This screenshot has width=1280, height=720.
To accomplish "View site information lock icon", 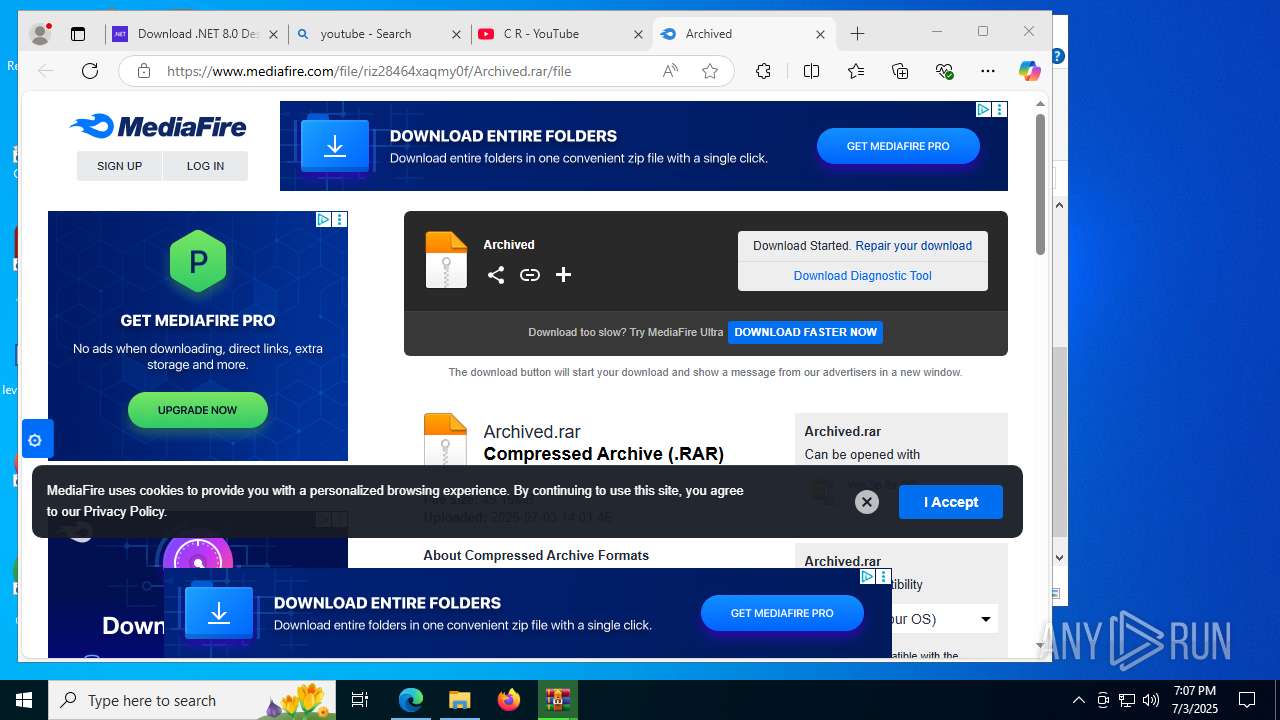I will 144,71.
